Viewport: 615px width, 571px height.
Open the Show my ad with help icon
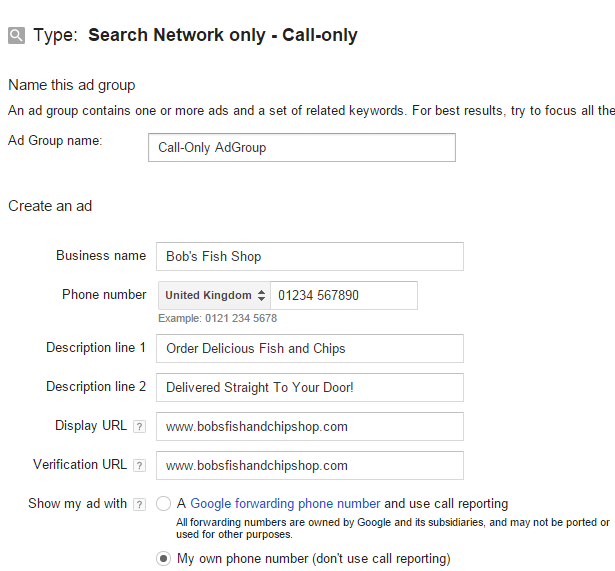(139, 504)
